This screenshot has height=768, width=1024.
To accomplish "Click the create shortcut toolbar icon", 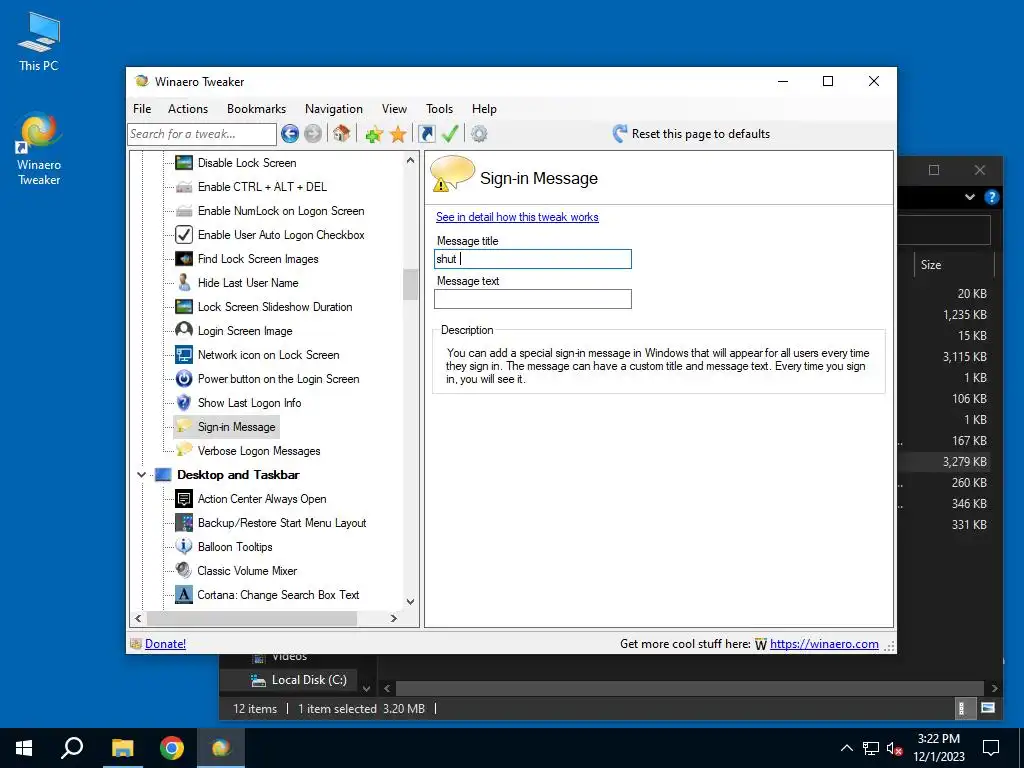I will coord(426,134).
